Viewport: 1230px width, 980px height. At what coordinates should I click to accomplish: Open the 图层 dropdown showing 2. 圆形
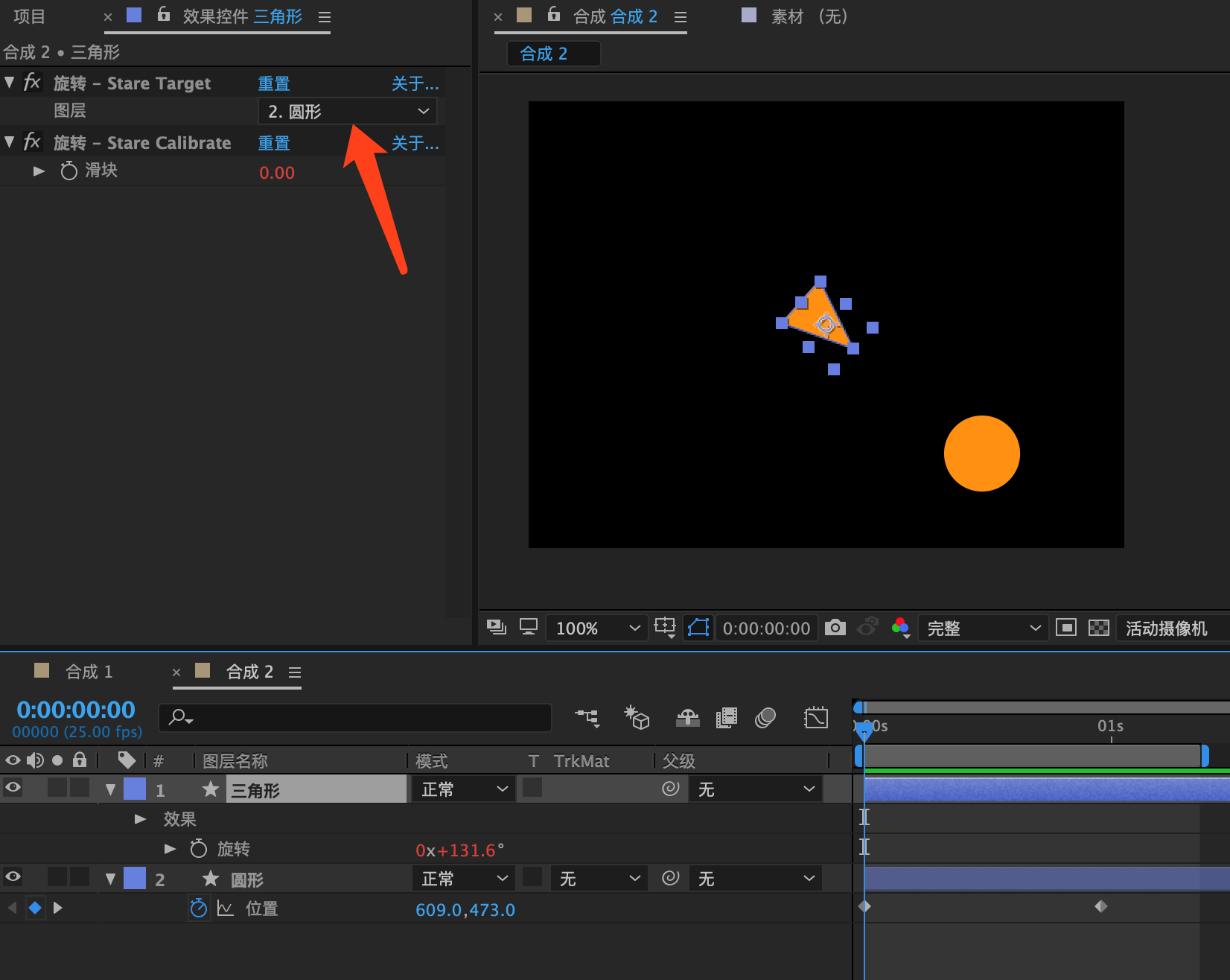tap(347, 112)
